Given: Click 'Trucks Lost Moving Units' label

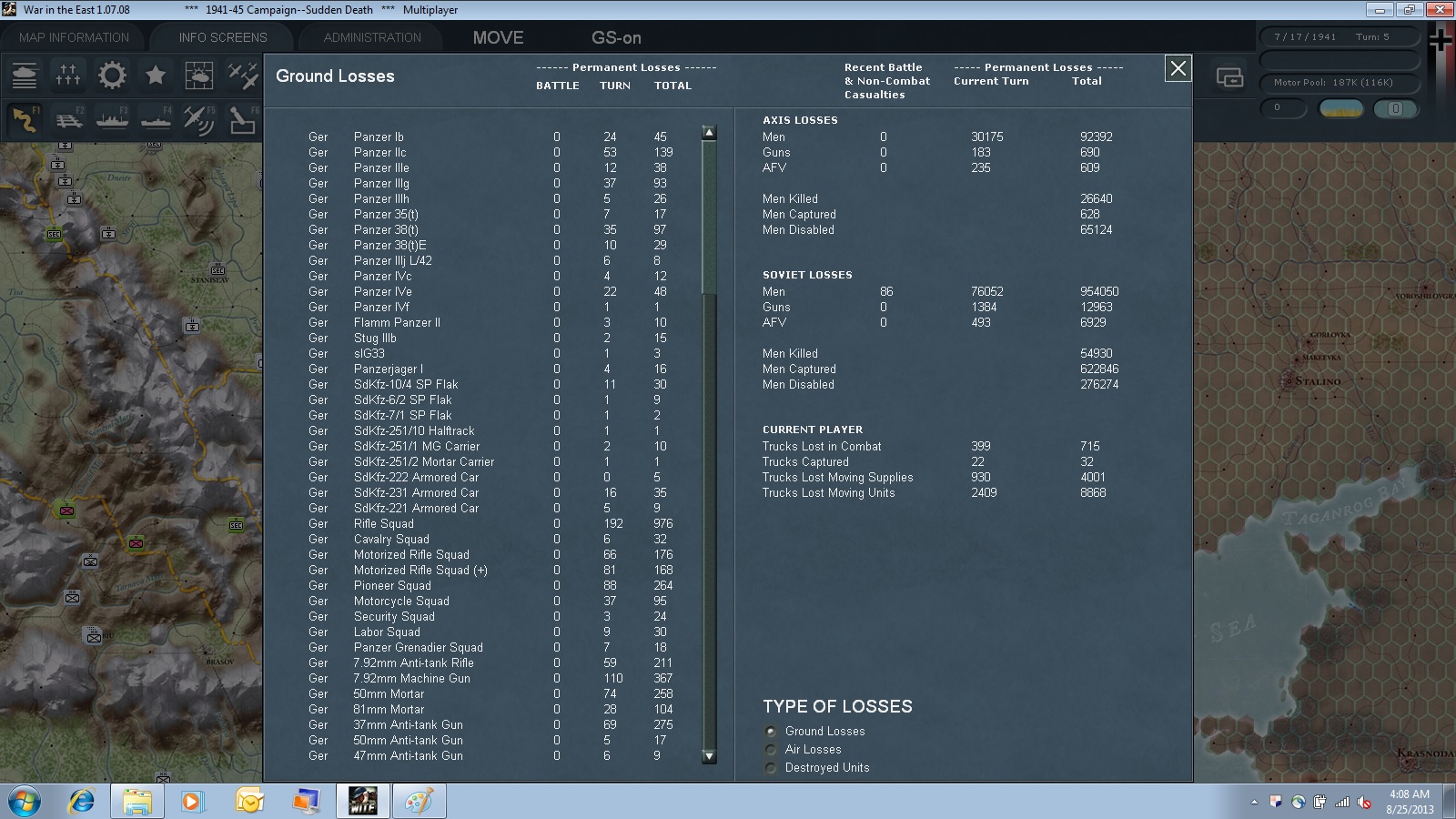Looking at the screenshot, I should click(829, 492).
